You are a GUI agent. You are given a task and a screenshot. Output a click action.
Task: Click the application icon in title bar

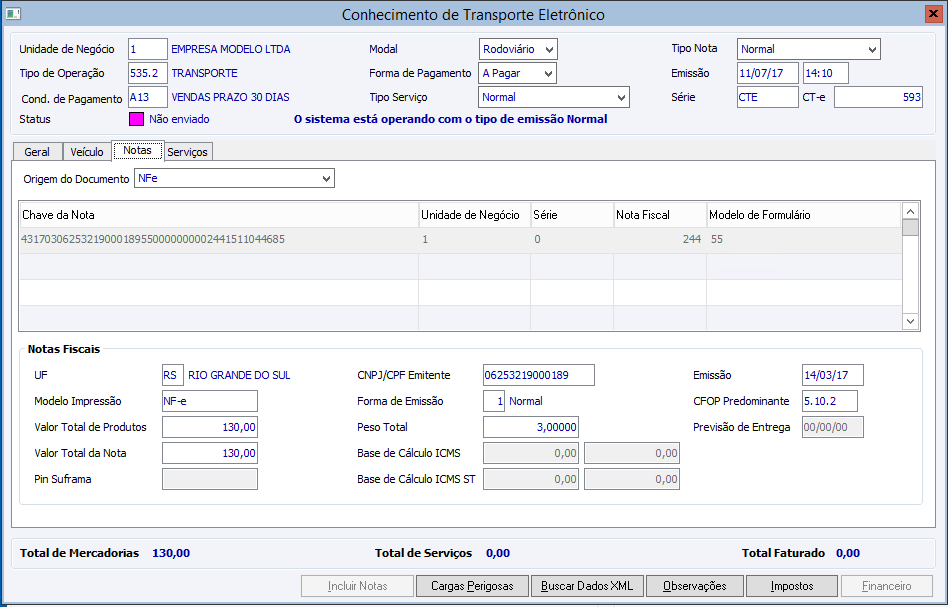point(12,14)
